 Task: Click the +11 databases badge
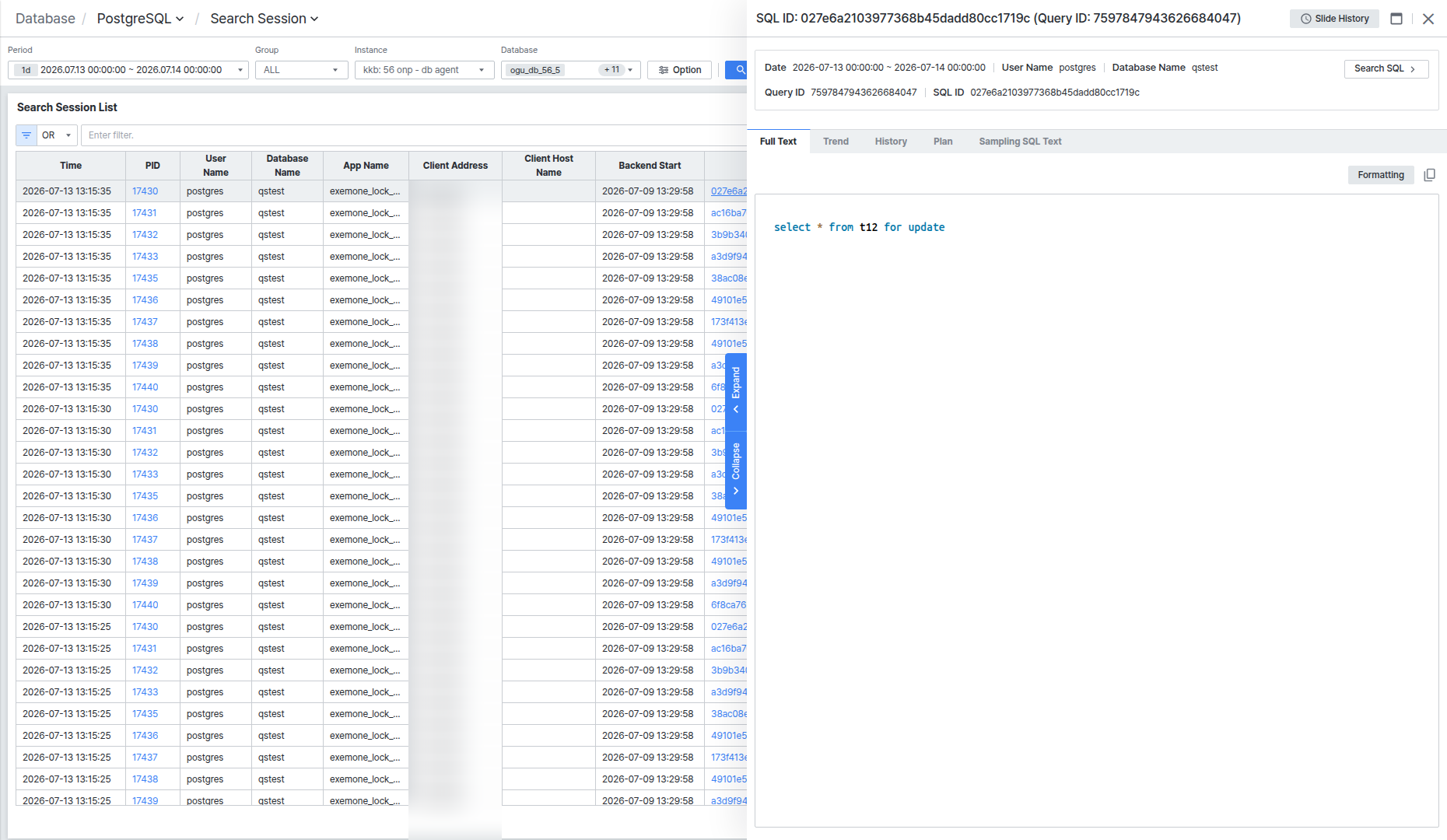612,70
